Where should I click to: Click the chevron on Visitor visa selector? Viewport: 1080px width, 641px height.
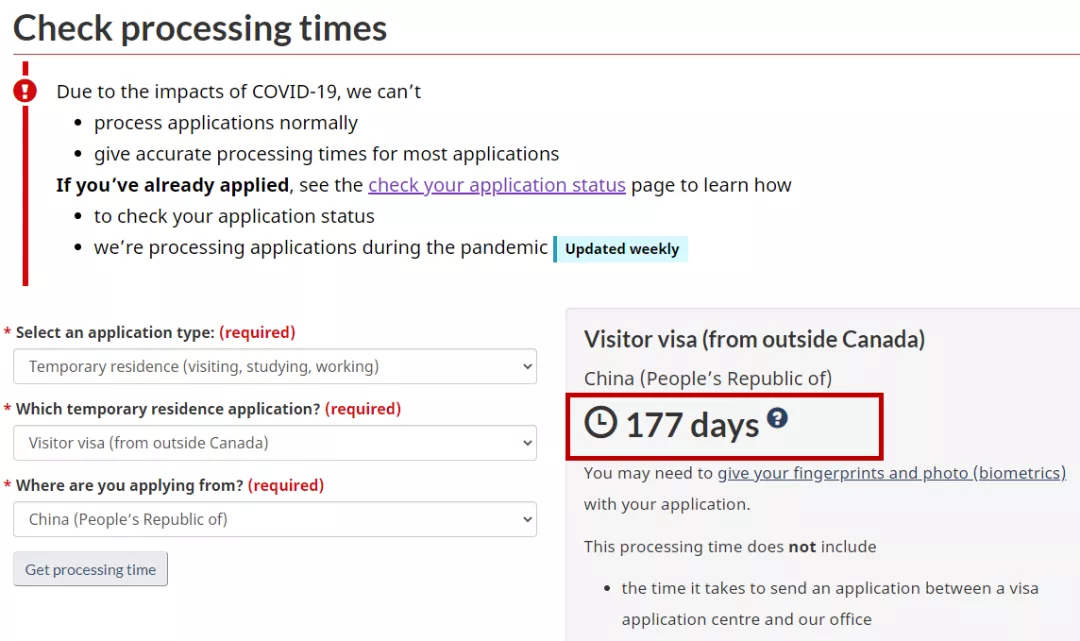tap(527, 443)
